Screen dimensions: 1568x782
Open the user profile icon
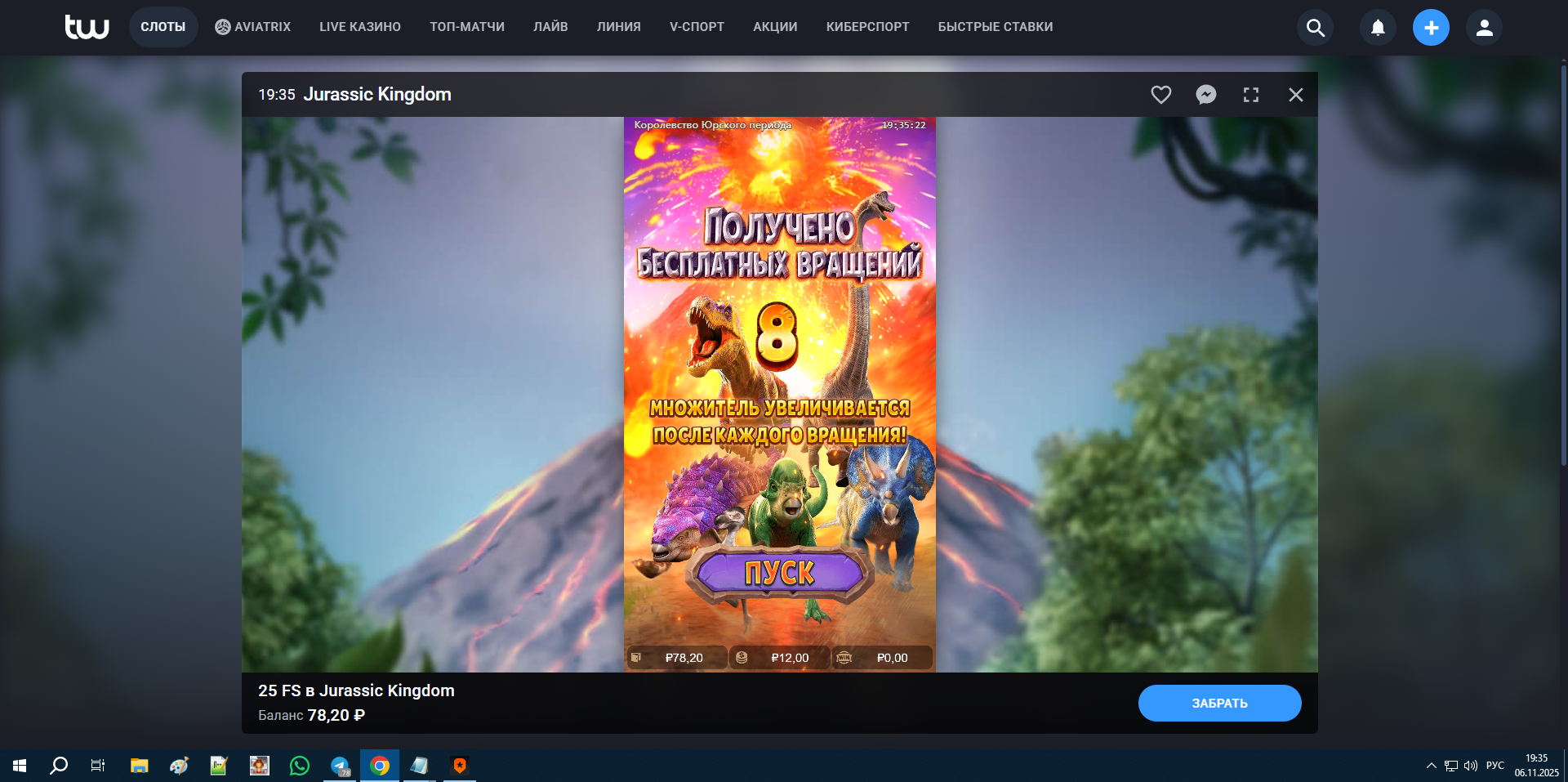coord(1484,28)
